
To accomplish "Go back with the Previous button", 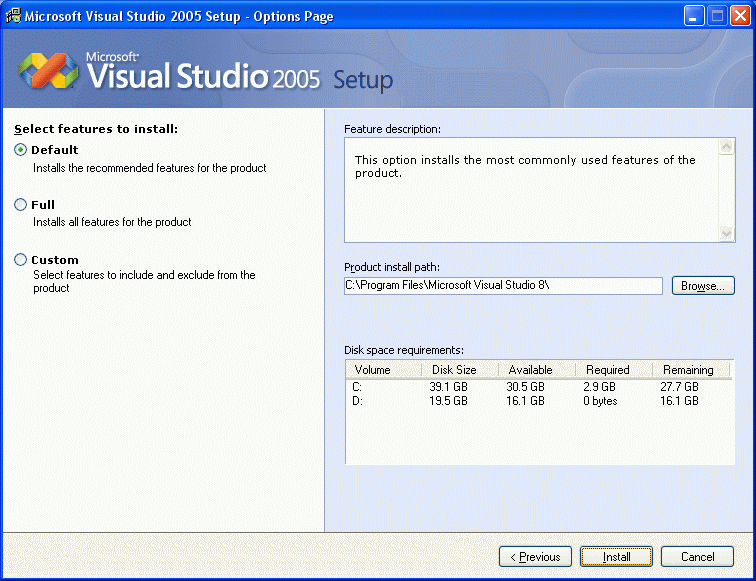I will click(x=535, y=557).
